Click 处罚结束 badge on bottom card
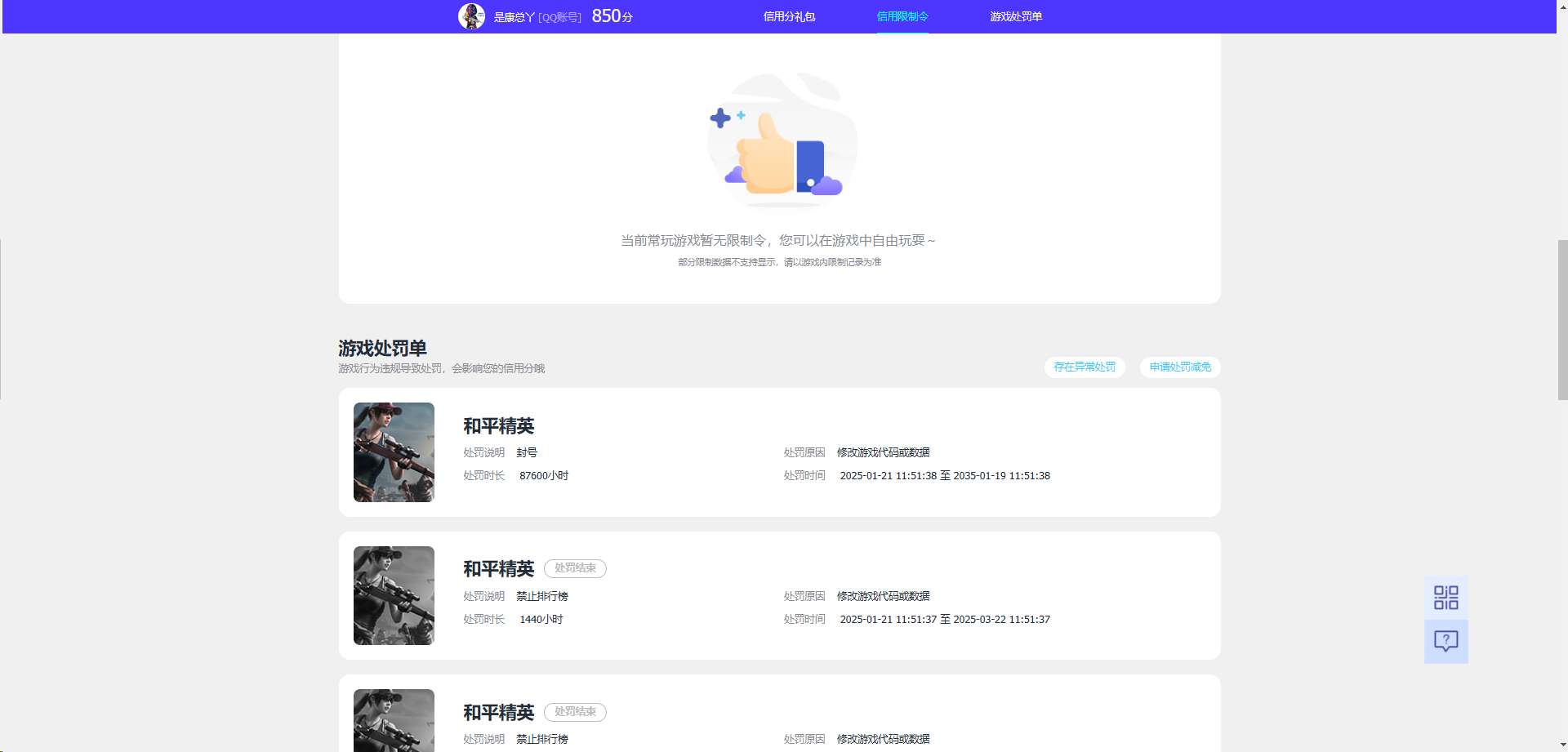Image resolution: width=1568 pixels, height=752 pixels. pos(575,712)
